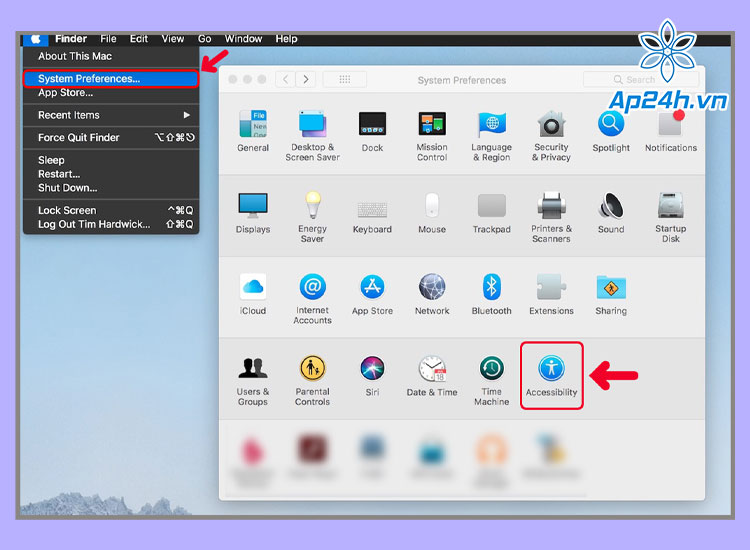
Task: Open Security & Privacy preferences
Action: 551,135
